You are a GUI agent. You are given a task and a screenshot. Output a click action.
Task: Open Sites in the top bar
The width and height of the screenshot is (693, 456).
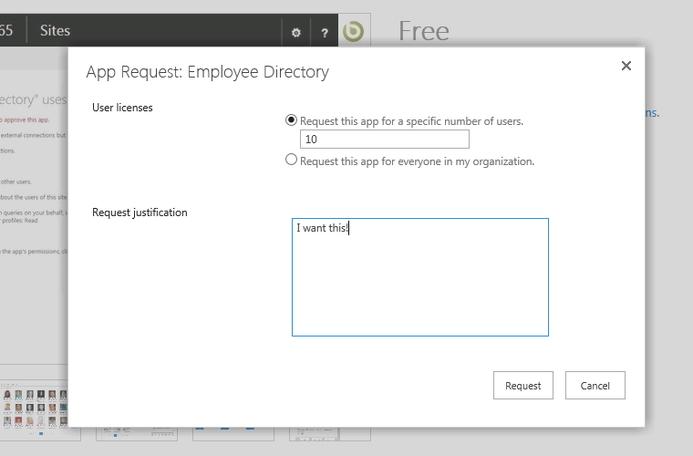pos(55,30)
